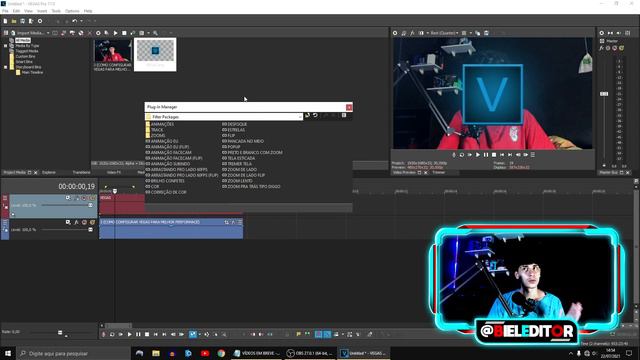Viewport: 640px width, 360px height.
Task: Open Google Chrome from the taskbar
Action: tap(221, 353)
